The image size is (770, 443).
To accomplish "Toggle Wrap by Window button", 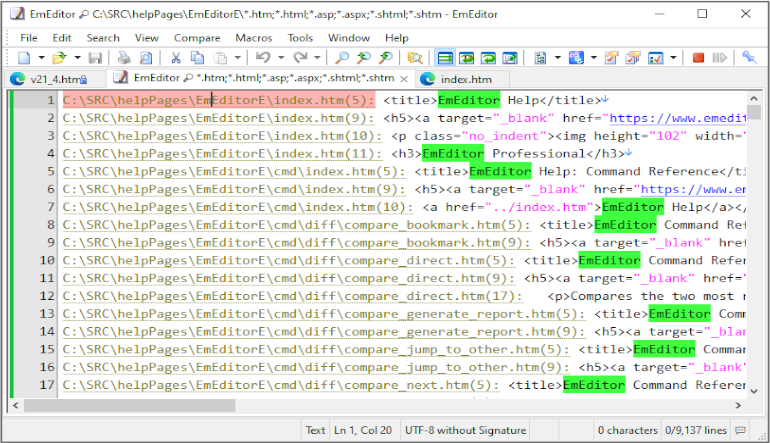I will pos(489,58).
